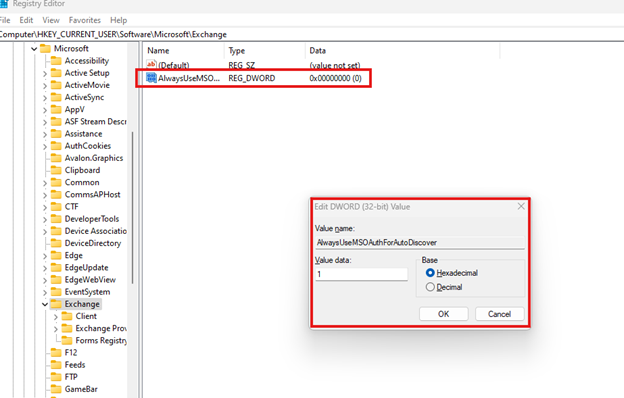Viewport: 624px width, 398px height.
Task: Click the tree pane vertical scrollbar
Action: pyautogui.click(x=132, y=207)
